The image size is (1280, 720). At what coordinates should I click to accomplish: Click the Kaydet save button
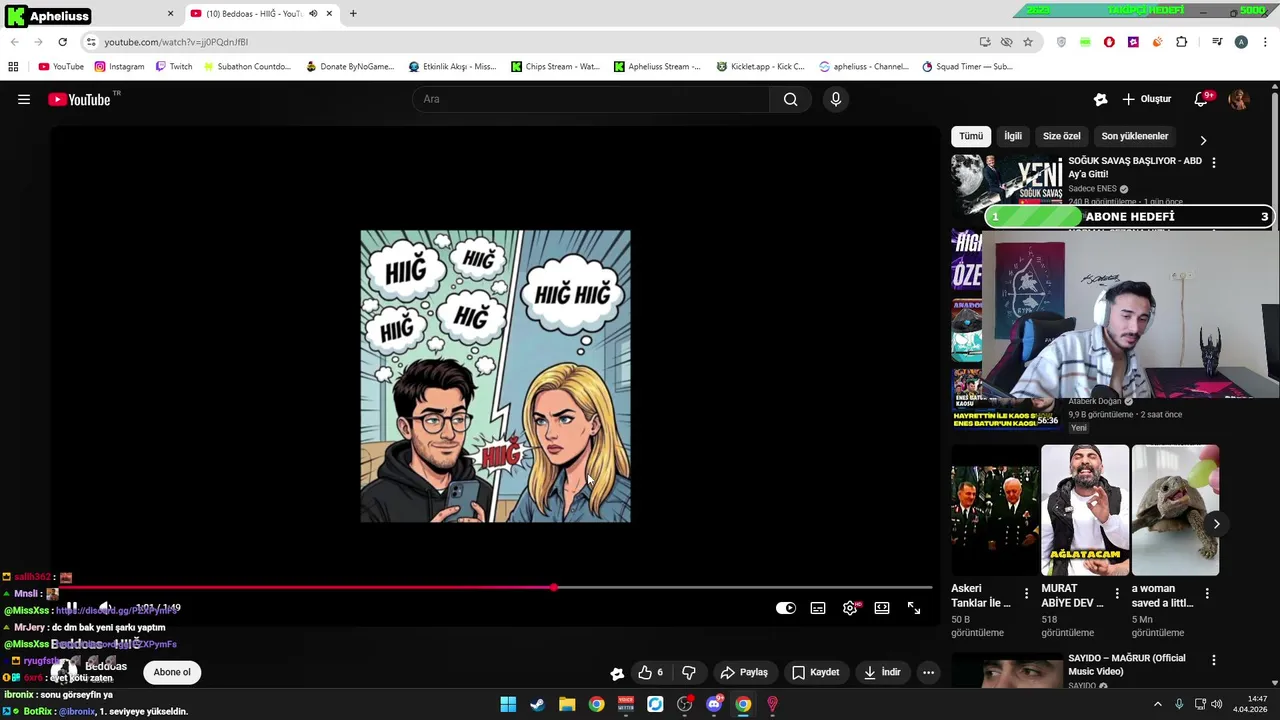[816, 672]
